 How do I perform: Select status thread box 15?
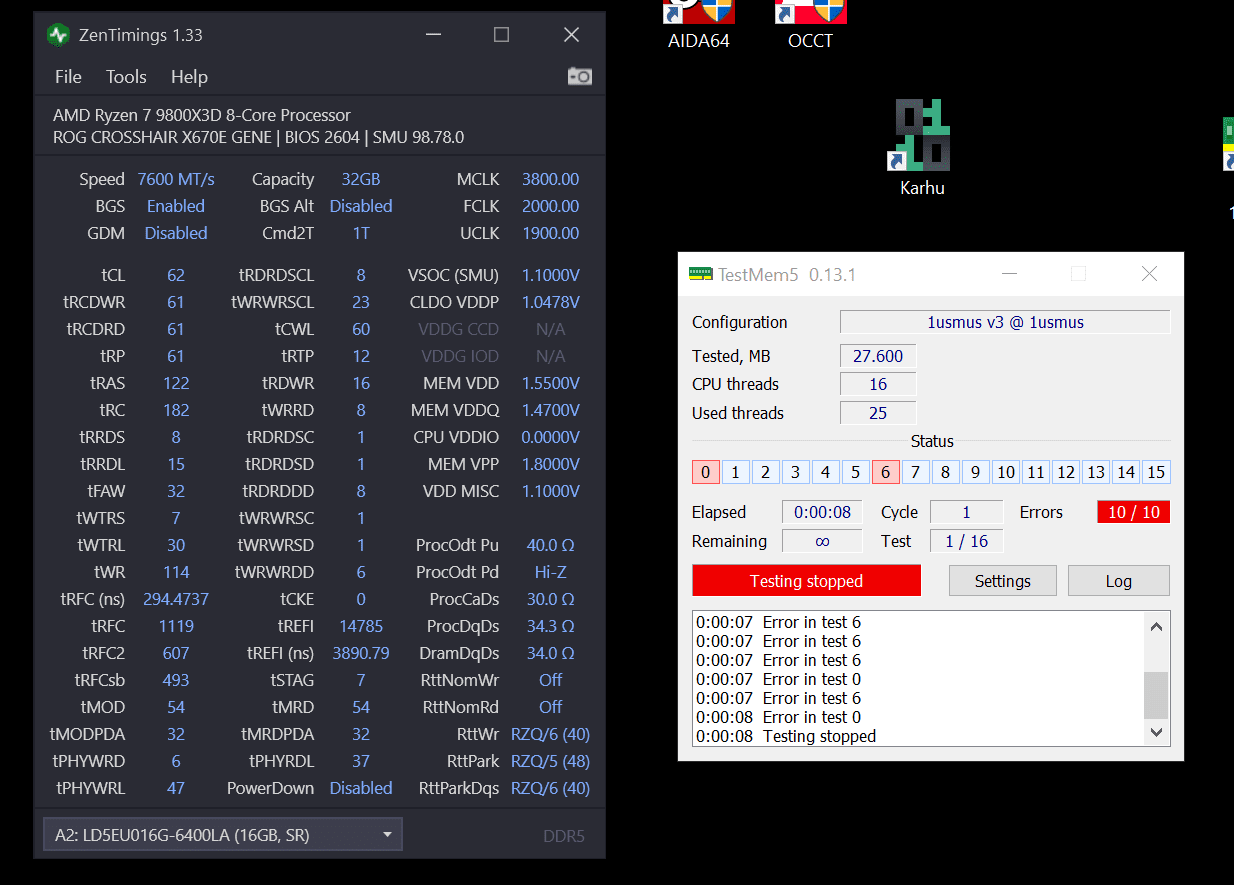click(x=1155, y=472)
